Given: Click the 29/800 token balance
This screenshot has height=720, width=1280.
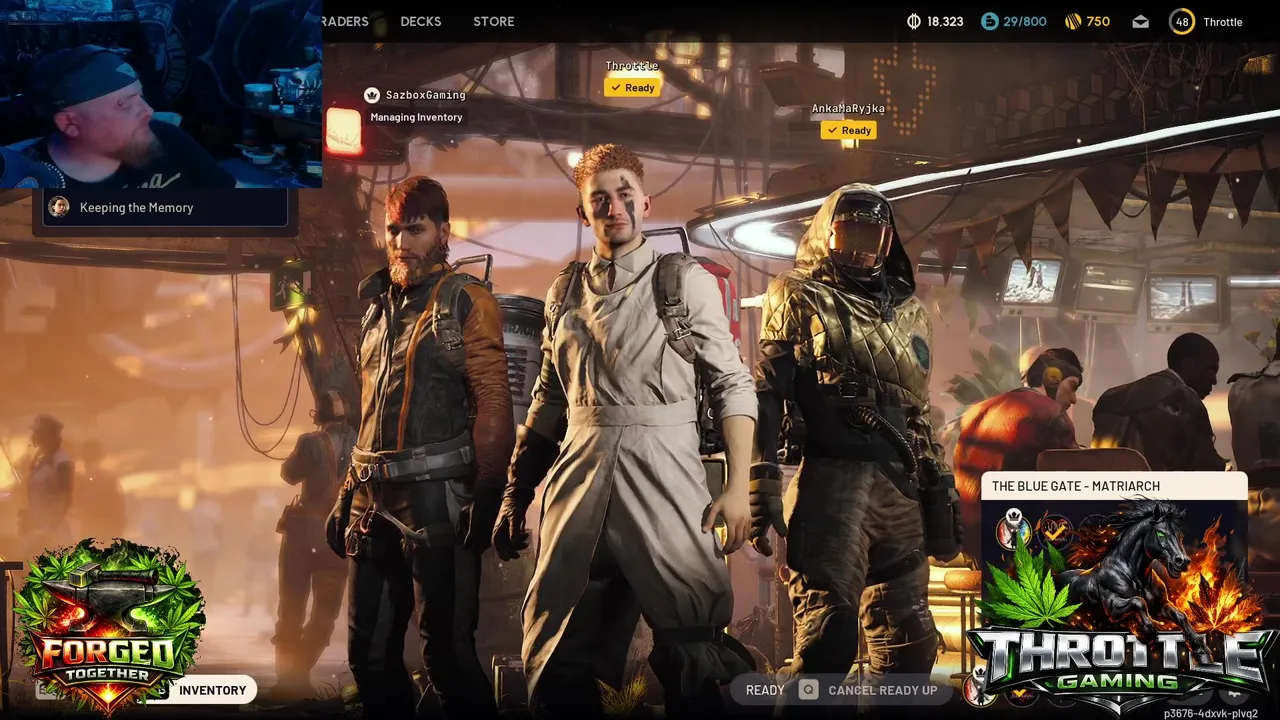Looking at the screenshot, I should (x=1025, y=22).
